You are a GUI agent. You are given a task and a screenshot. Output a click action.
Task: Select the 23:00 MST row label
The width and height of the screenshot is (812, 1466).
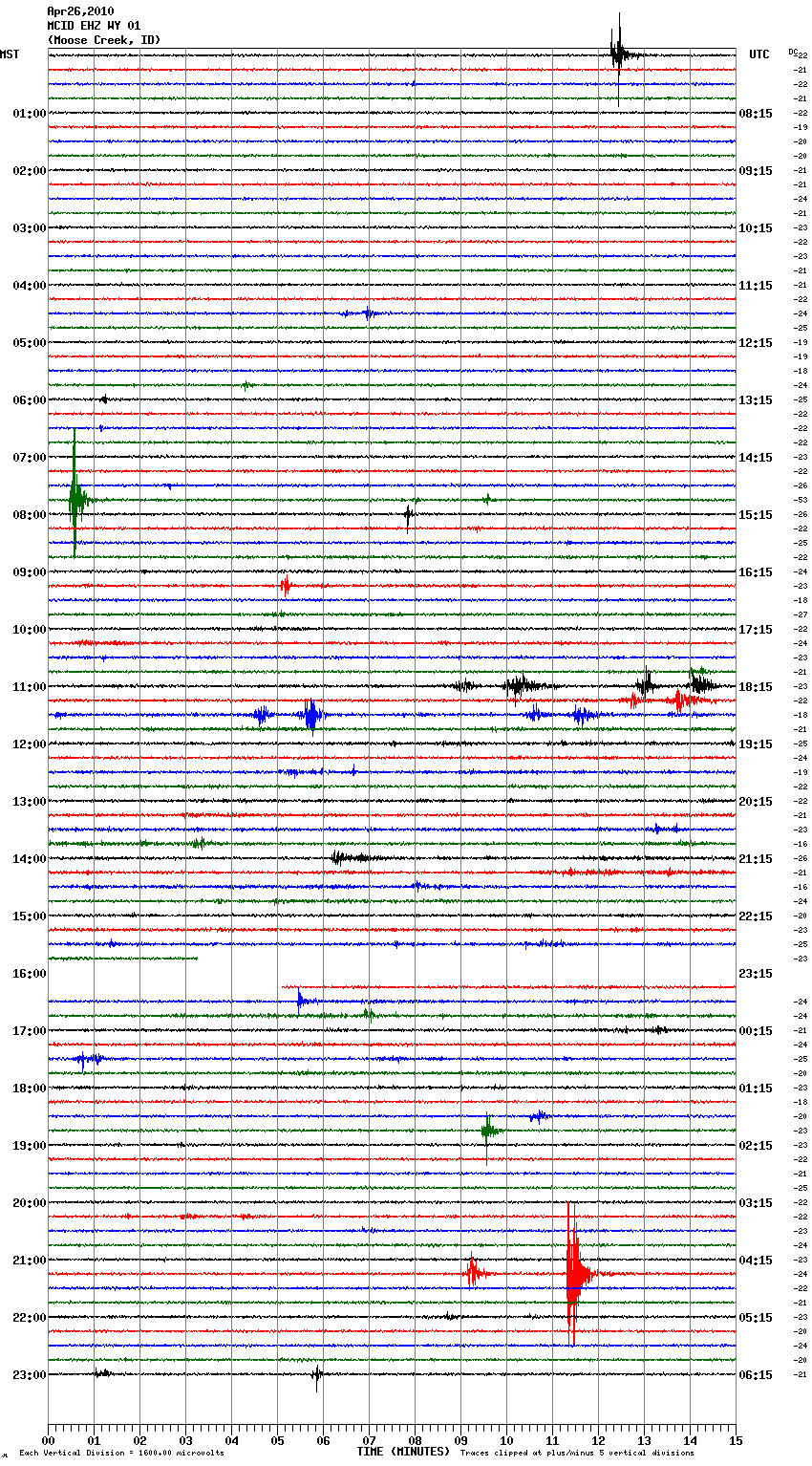point(29,1375)
